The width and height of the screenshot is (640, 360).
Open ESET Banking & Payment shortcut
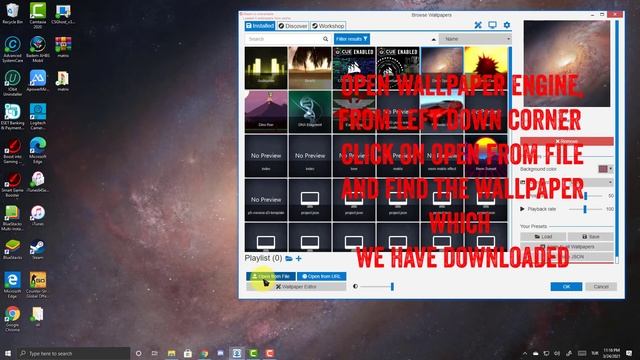point(12,117)
